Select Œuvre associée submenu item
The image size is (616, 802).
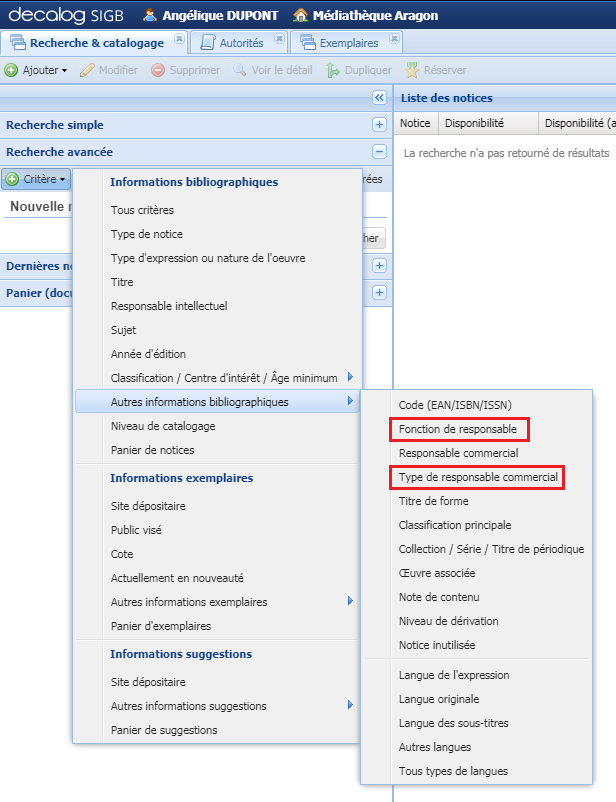476,574
